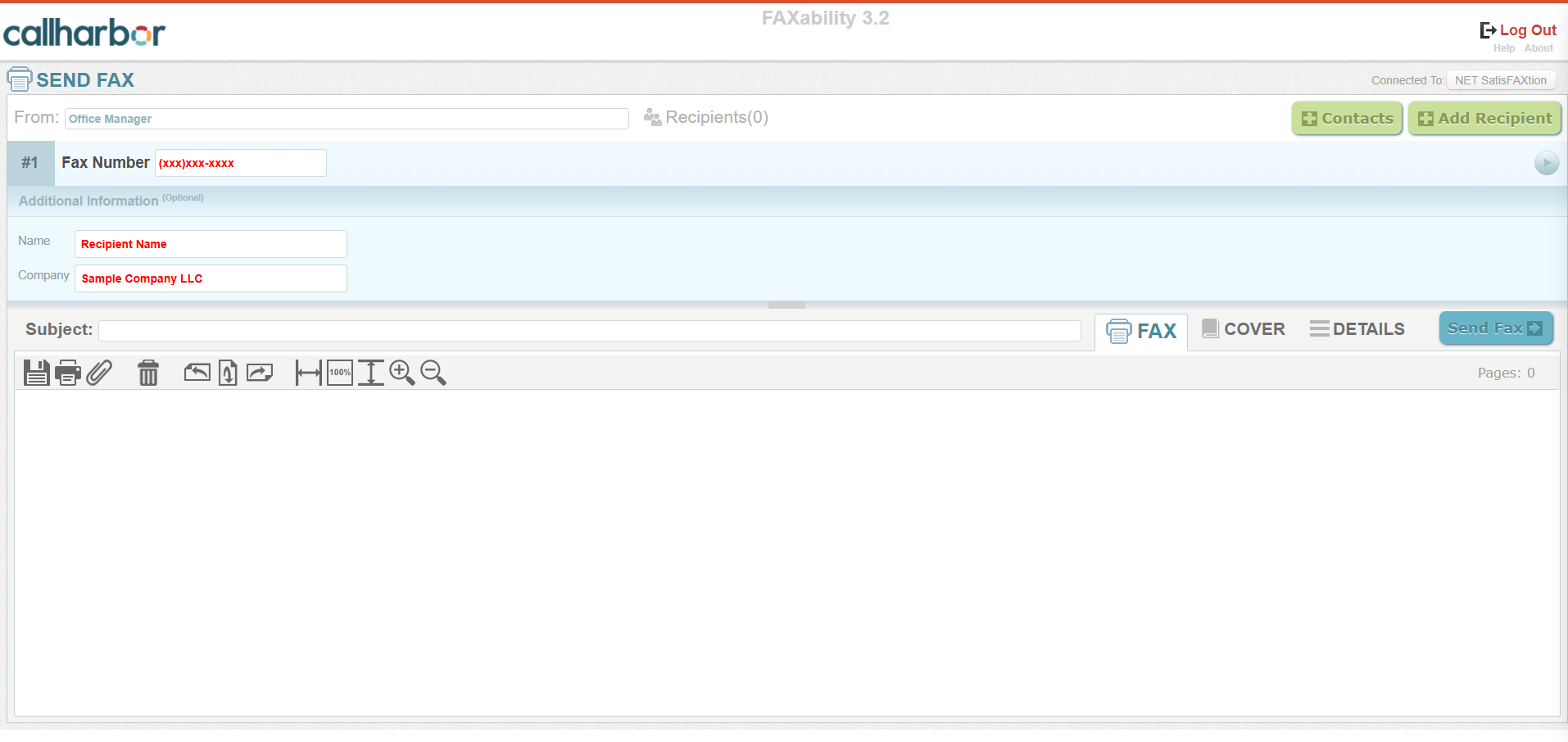Open the DETAILS tab
This screenshot has height=742, width=1568.
pyautogui.click(x=1357, y=329)
